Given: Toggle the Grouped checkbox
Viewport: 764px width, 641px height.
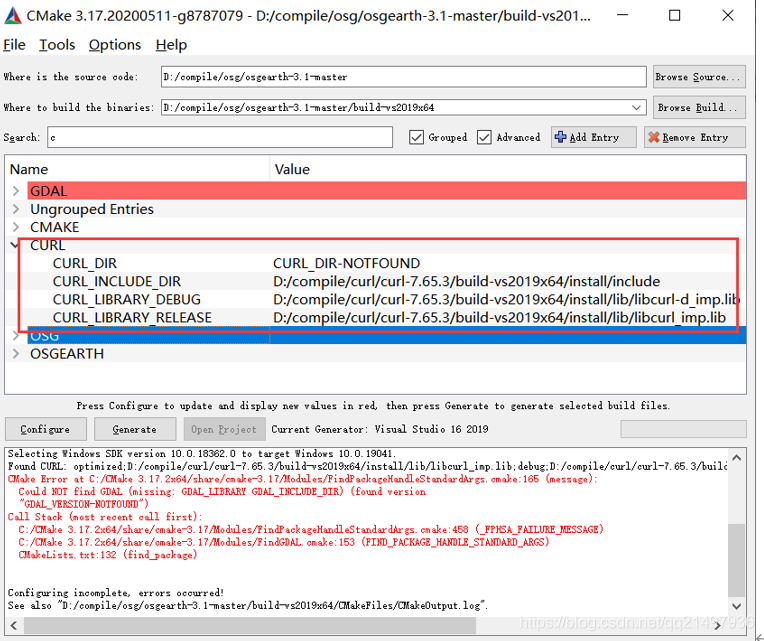Looking at the screenshot, I should tap(416, 137).
